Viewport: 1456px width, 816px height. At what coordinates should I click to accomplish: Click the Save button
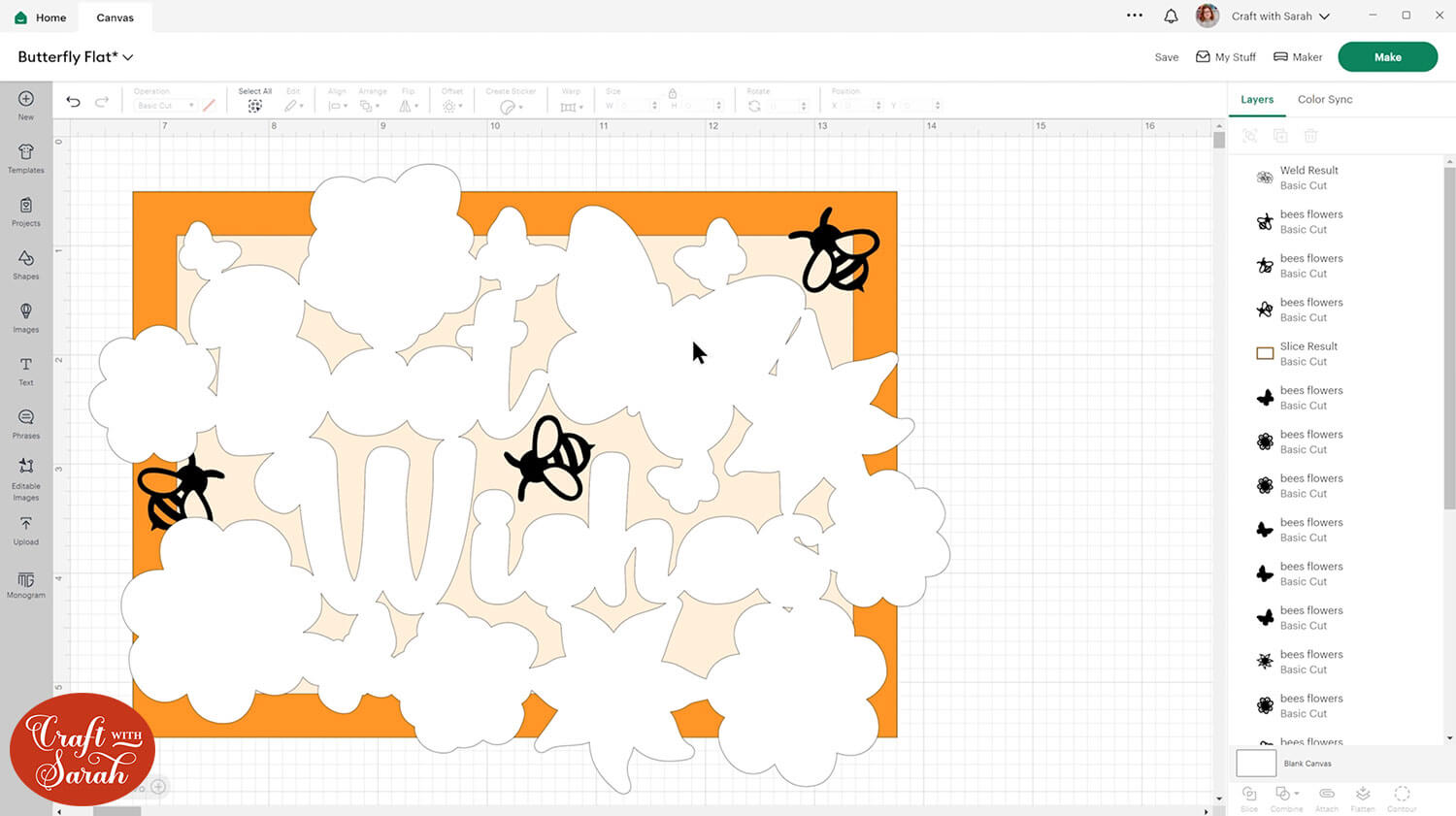click(x=1166, y=57)
